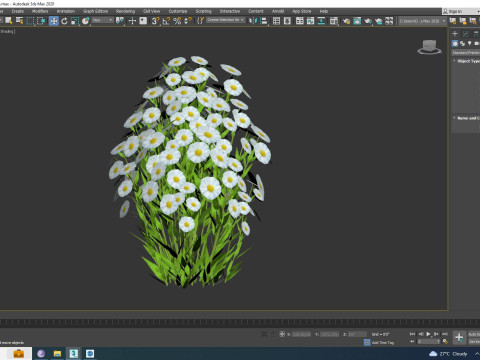
Task: Open Material Editor
Action: [x=334, y=21]
